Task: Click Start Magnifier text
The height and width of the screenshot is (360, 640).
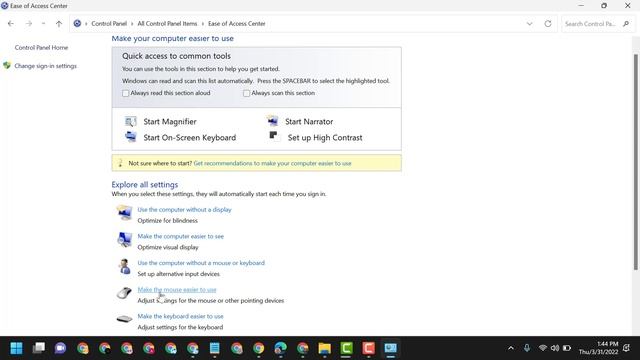Action: tap(170, 122)
